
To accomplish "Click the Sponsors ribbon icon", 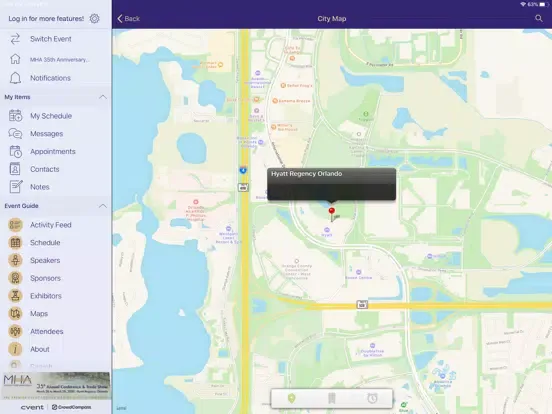I will [x=15, y=278].
